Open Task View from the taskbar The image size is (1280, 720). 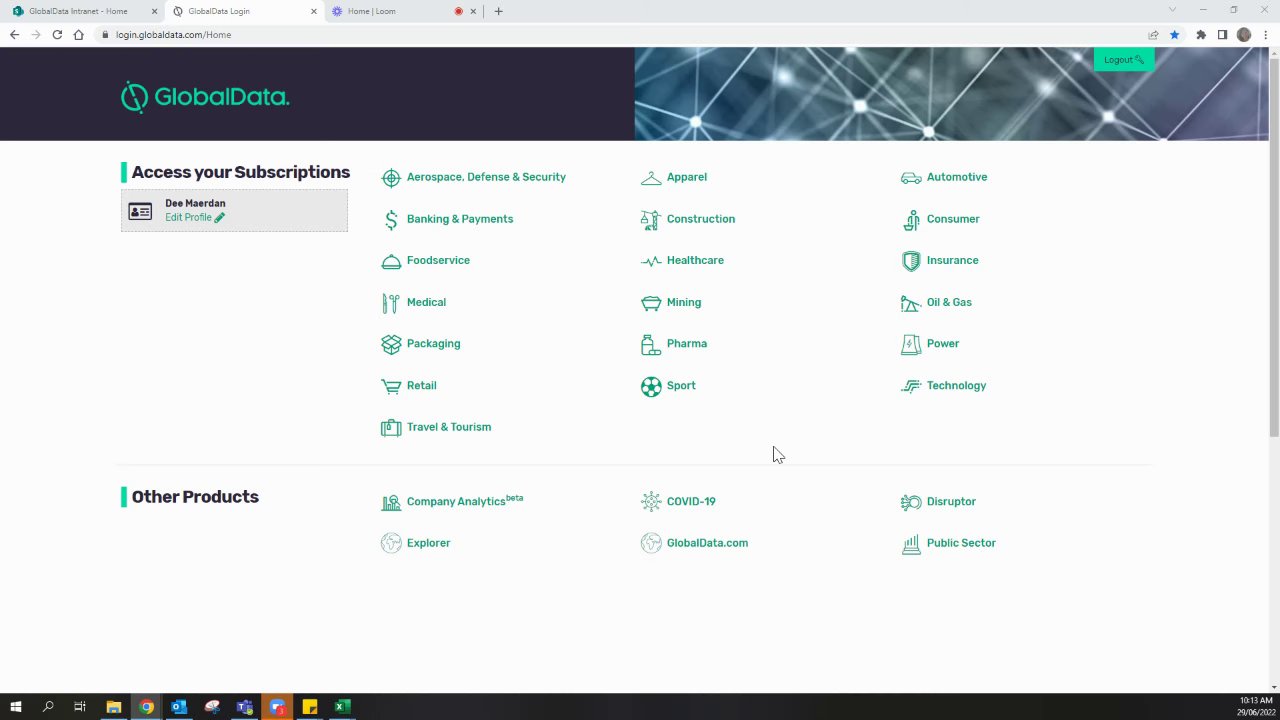pyautogui.click(x=80, y=707)
